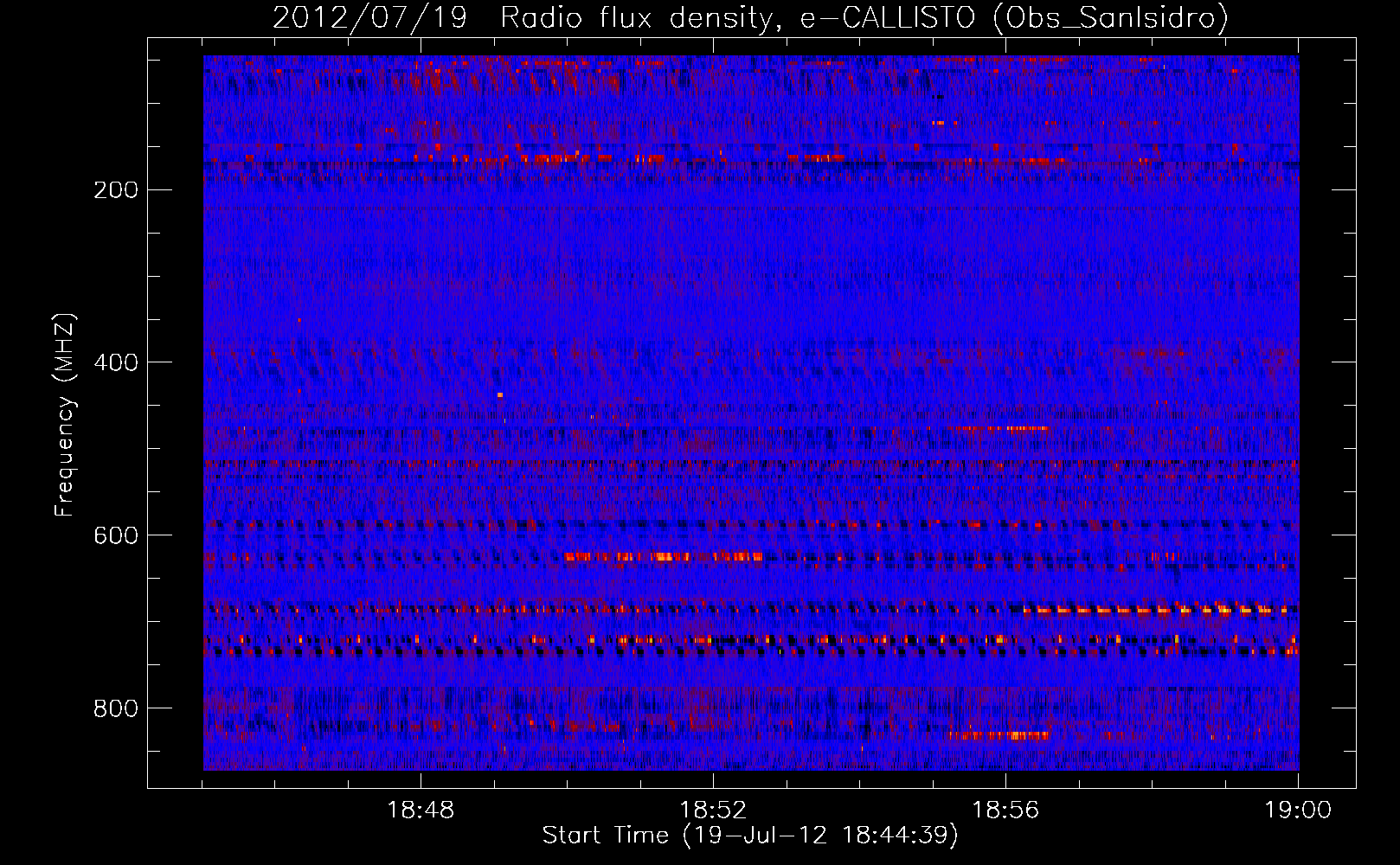Click the 400 frequency tick label
The width and height of the screenshot is (1400, 865).
pyautogui.click(x=116, y=362)
